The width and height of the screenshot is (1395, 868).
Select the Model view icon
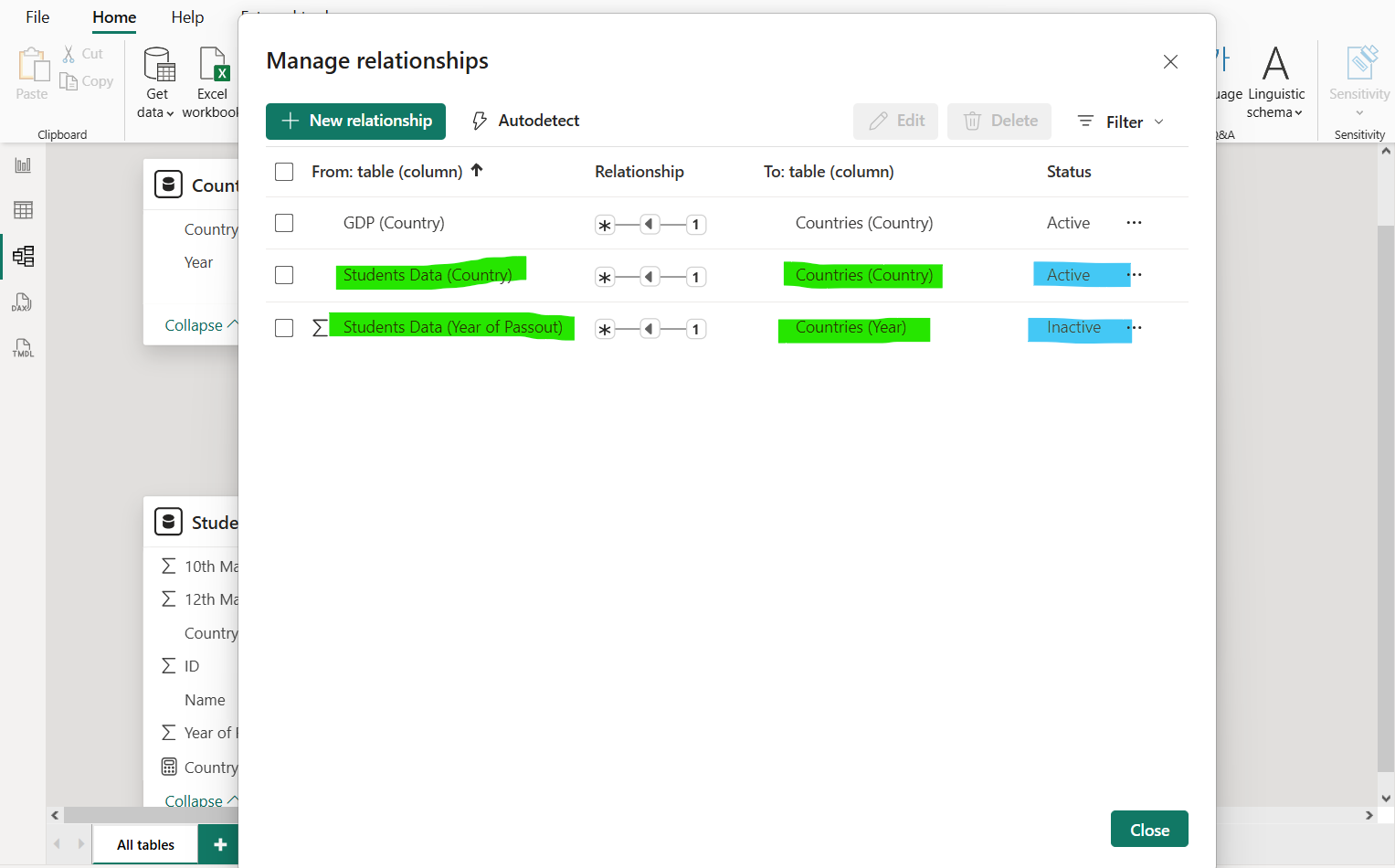pyautogui.click(x=23, y=257)
